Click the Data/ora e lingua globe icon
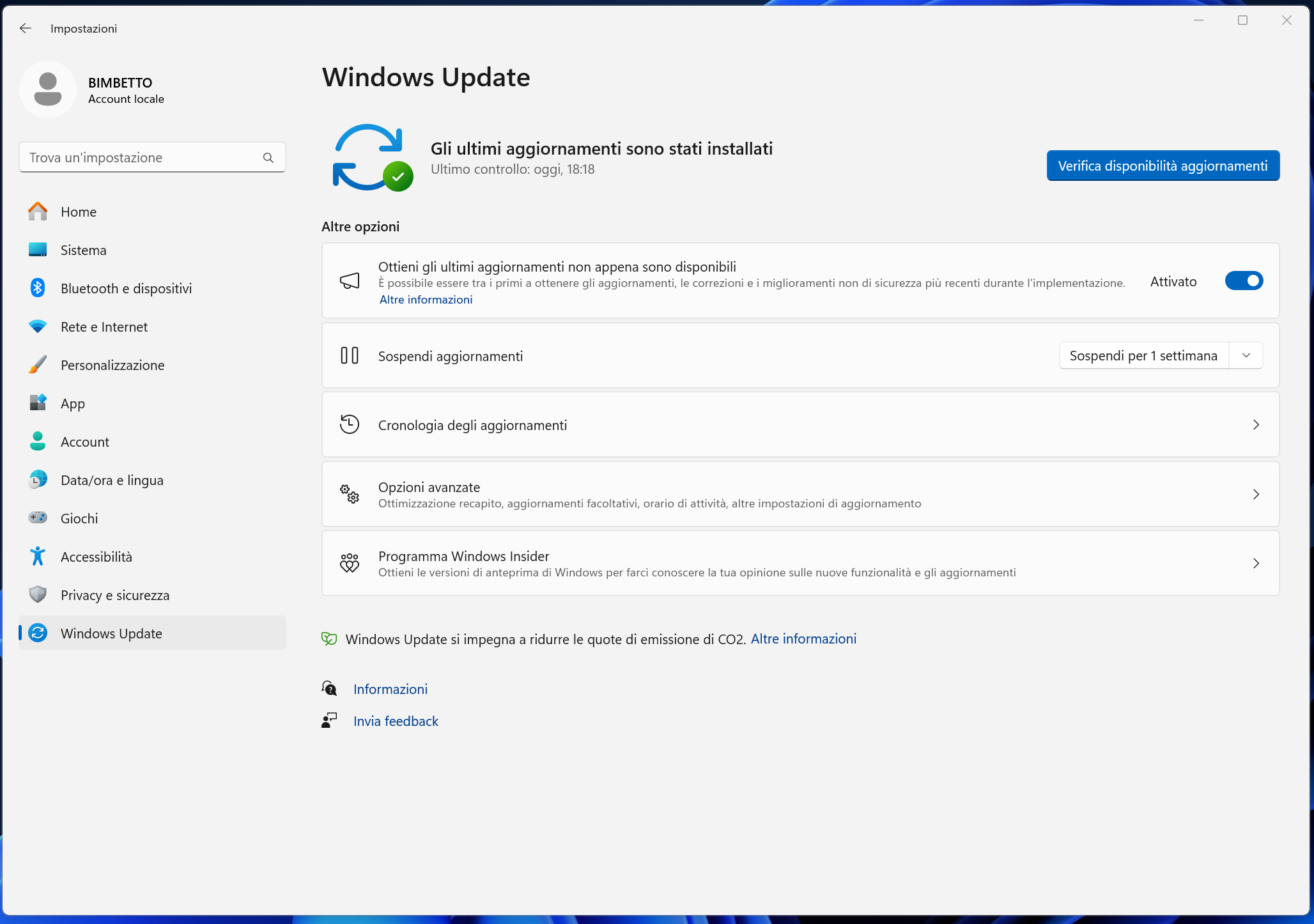1314x924 pixels. 38,480
